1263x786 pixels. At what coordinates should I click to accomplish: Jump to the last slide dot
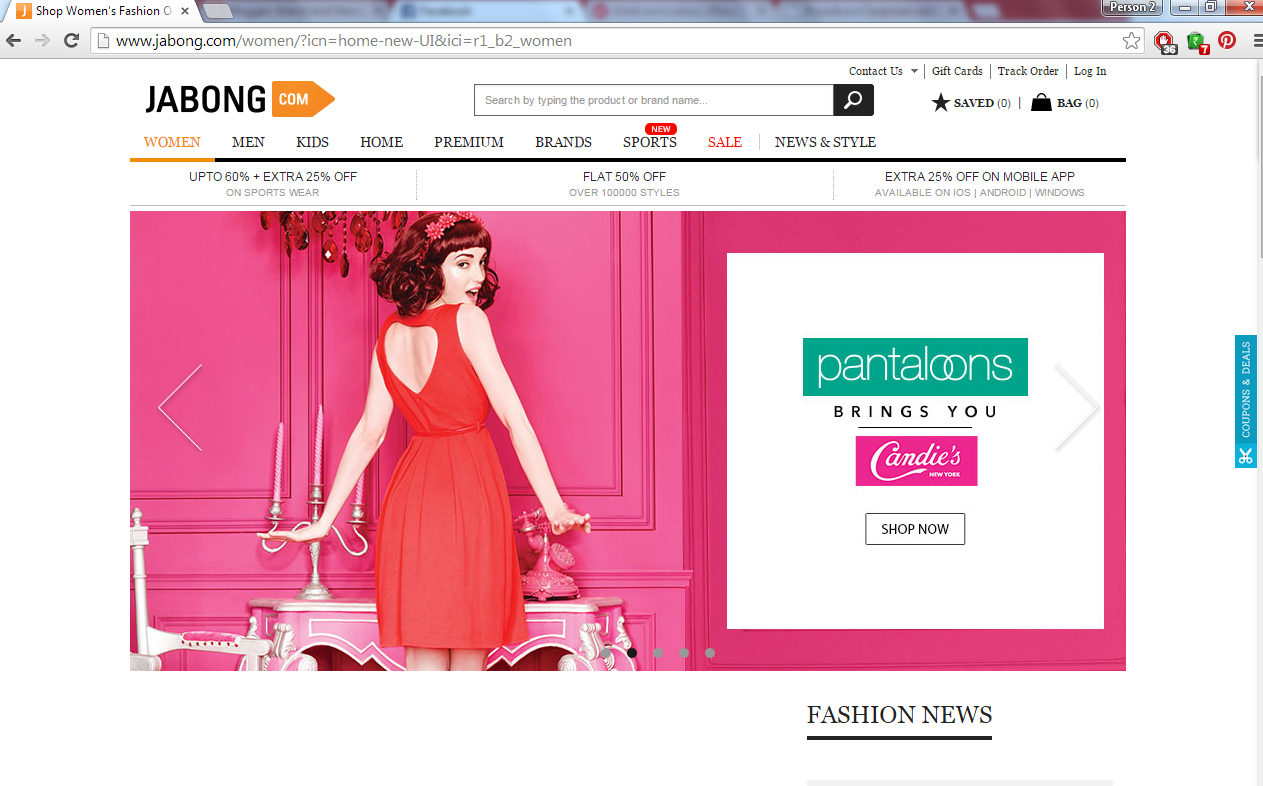710,652
